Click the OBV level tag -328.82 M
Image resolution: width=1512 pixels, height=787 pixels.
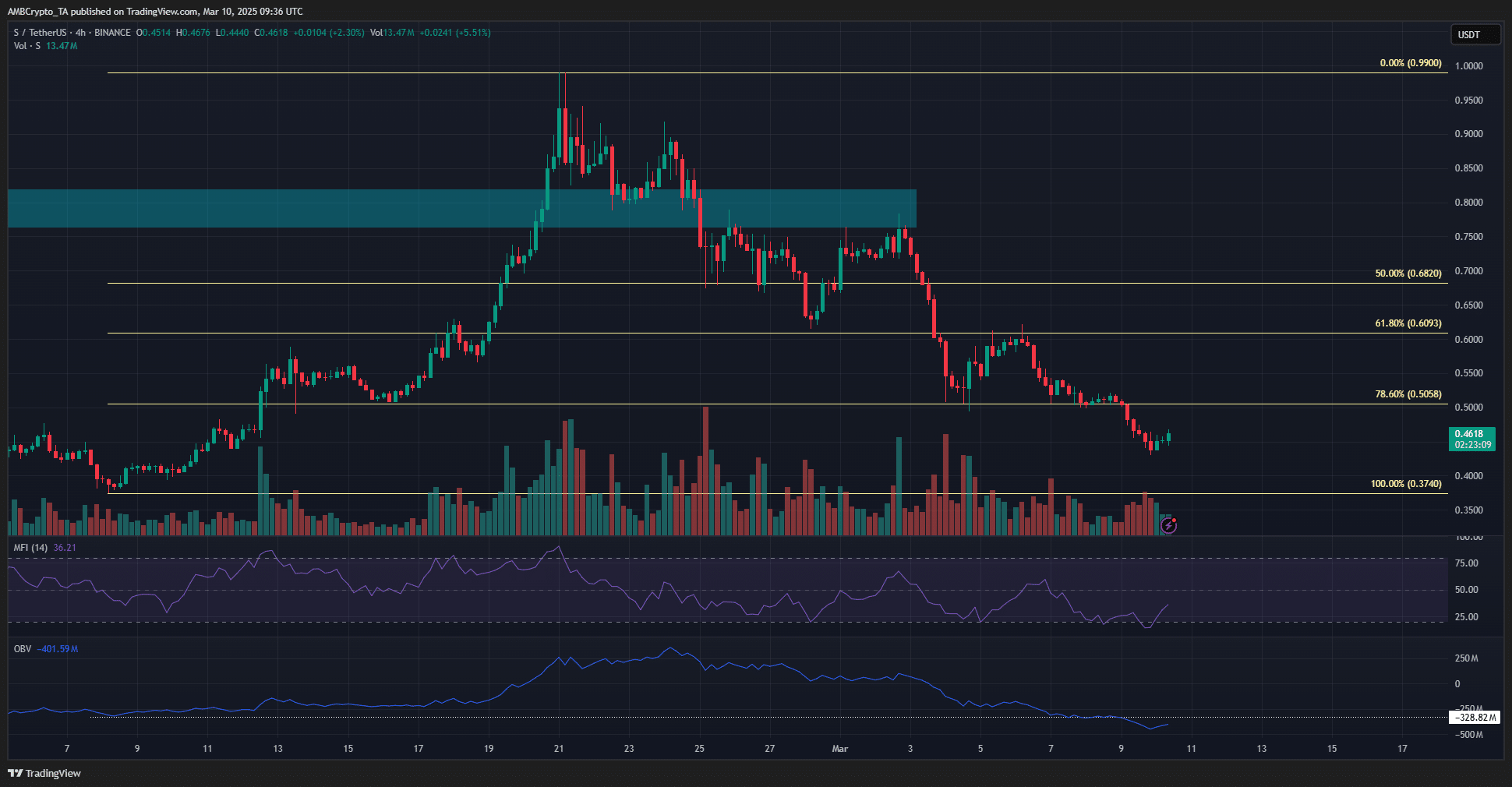click(x=1474, y=718)
